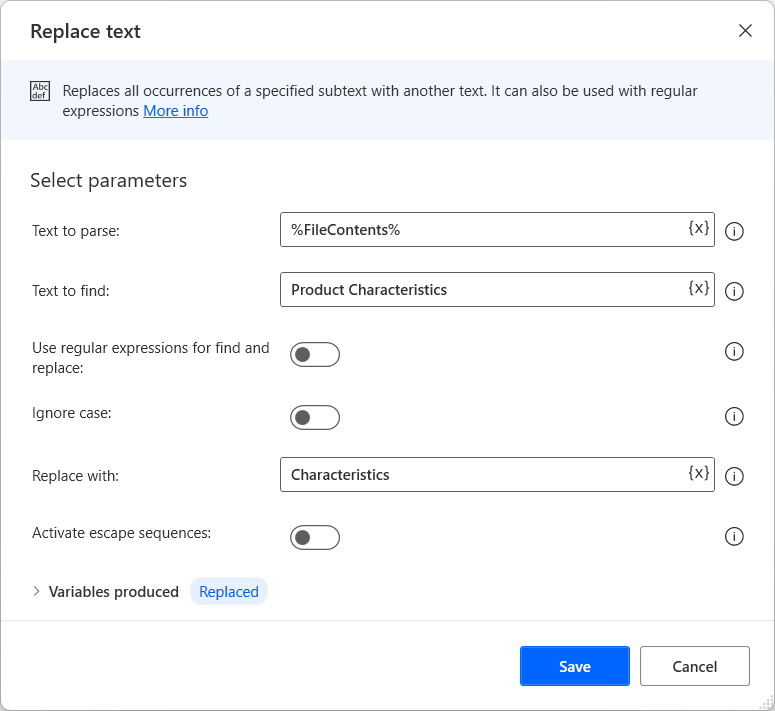Show info for Text to find

tap(734, 291)
